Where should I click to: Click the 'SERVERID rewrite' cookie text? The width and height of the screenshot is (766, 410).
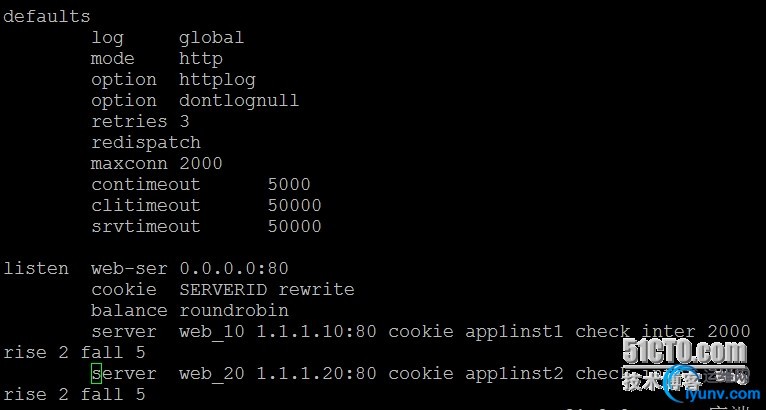pyautogui.click(x=267, y=290)
